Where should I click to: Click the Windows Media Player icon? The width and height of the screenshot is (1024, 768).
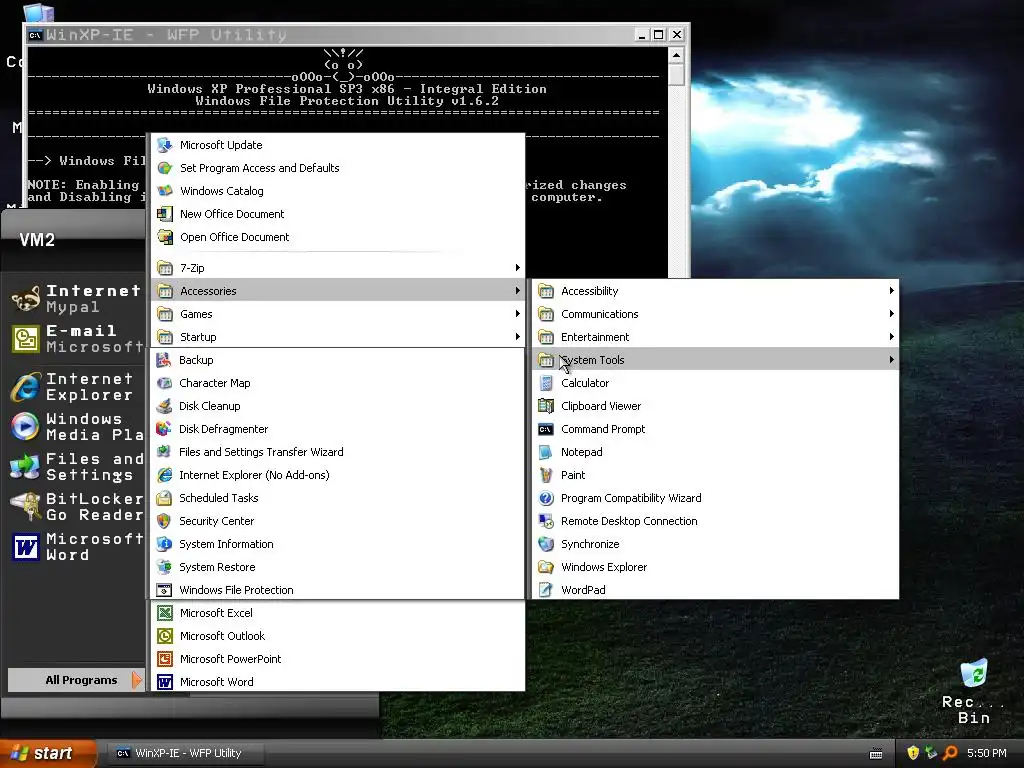click(25, 426)
